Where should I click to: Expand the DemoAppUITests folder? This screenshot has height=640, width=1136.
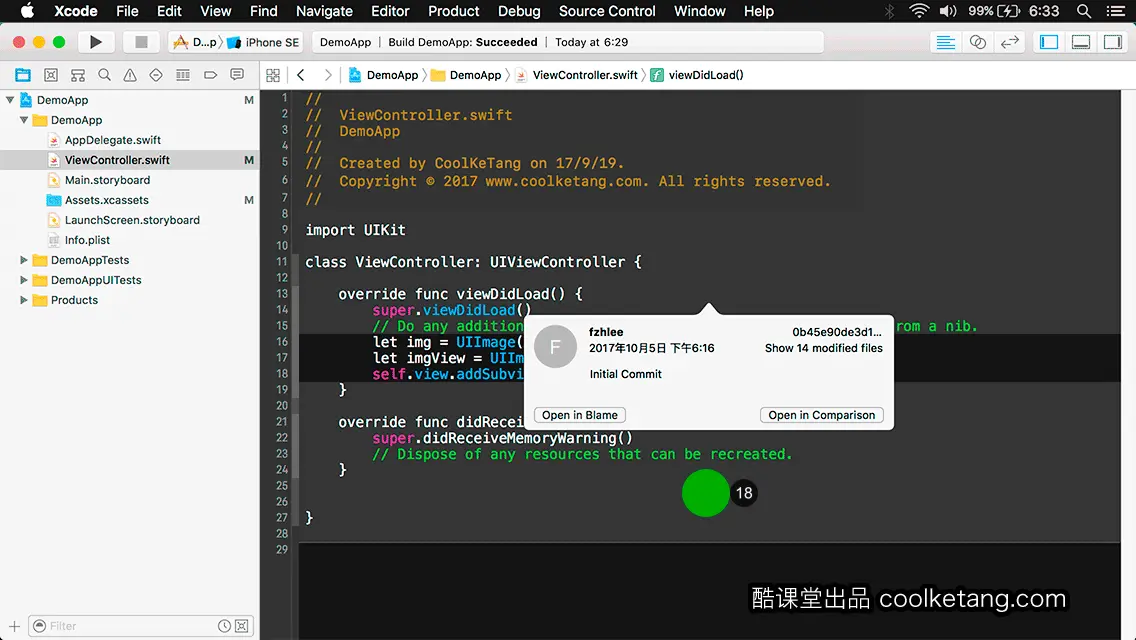[24, 280]
